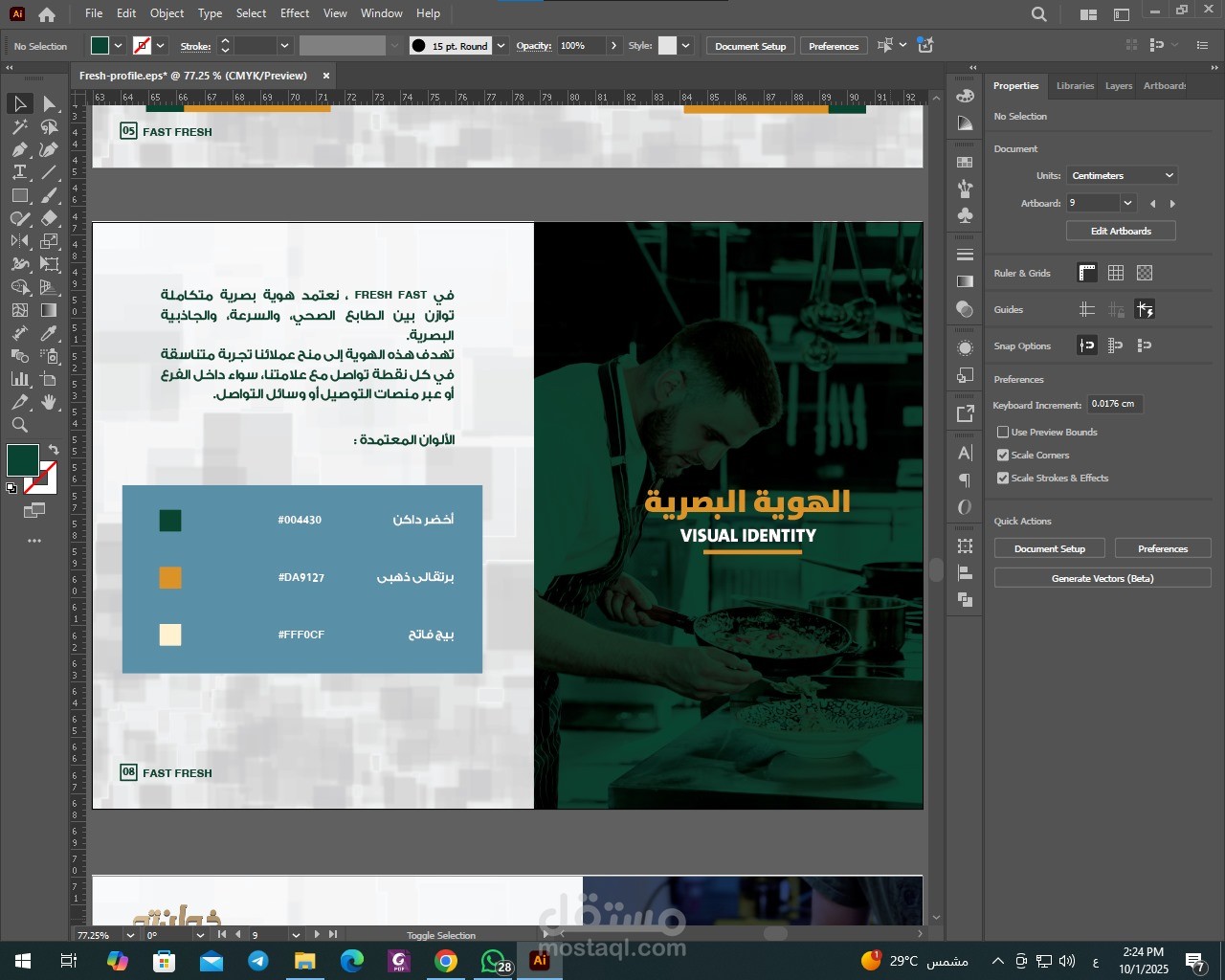The height and width of the screenshot is (980, 1225).
Task: Click the dark green Fill color swatch
Action: click(23, 460)
